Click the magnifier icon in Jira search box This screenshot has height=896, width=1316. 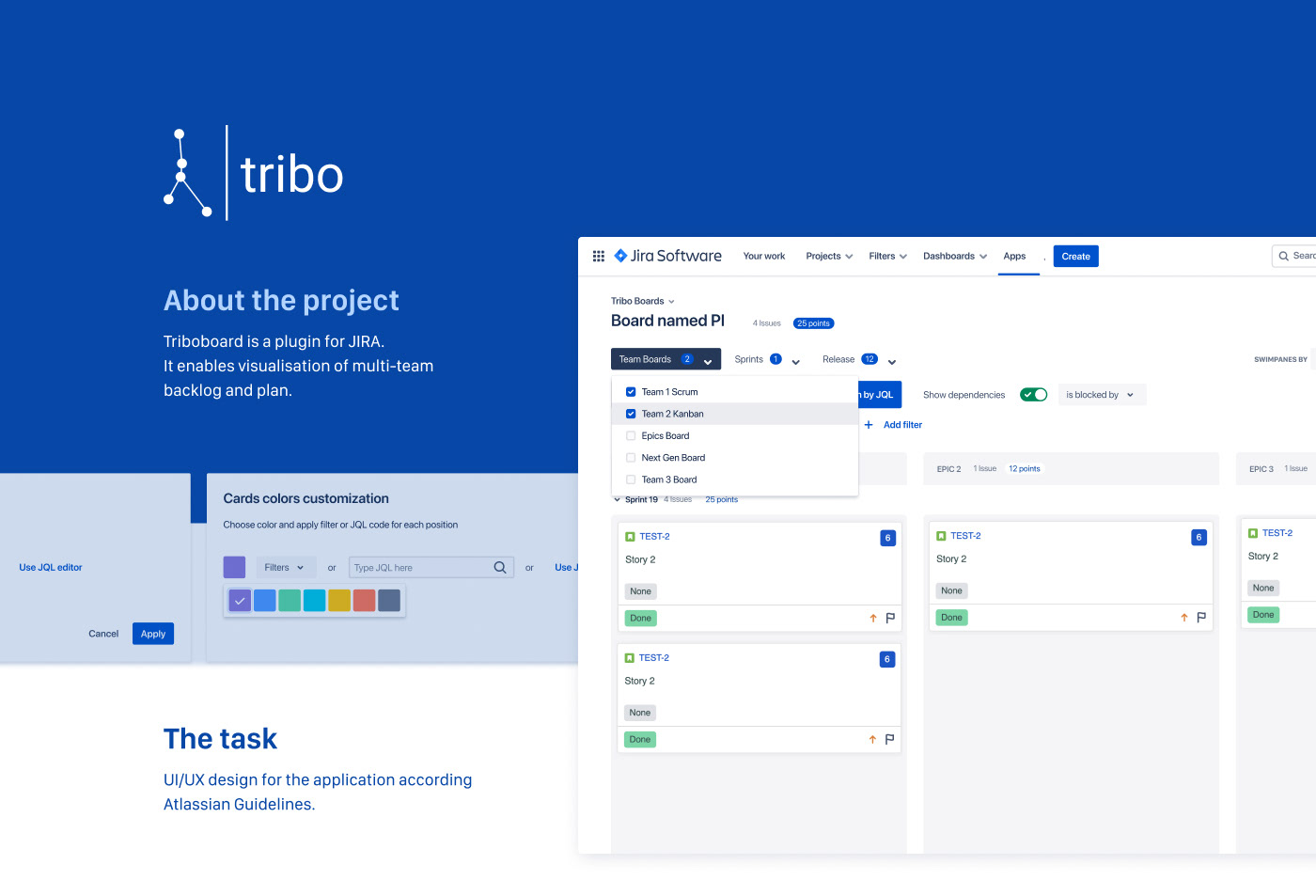tap(1283, 256)
